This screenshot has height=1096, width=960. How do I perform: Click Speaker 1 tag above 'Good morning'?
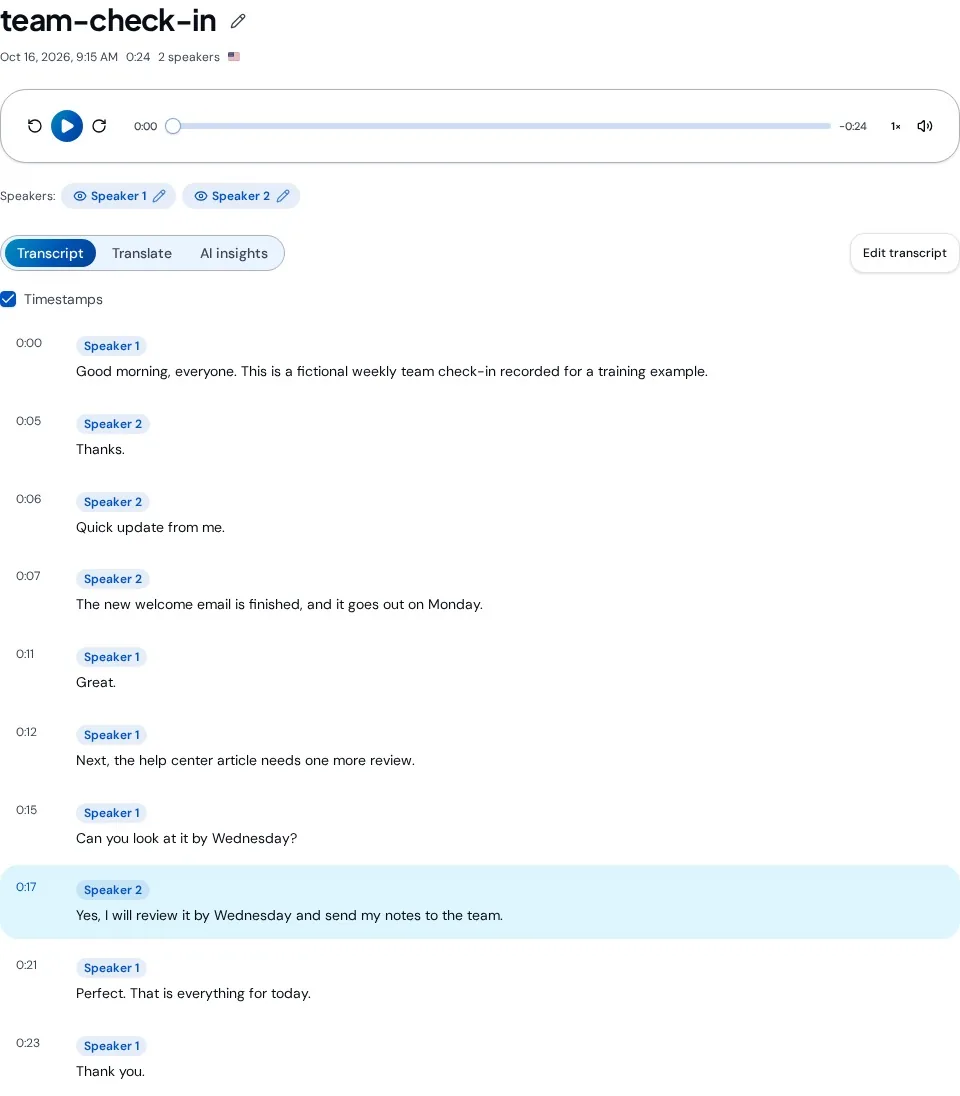[x=112, y=346]
